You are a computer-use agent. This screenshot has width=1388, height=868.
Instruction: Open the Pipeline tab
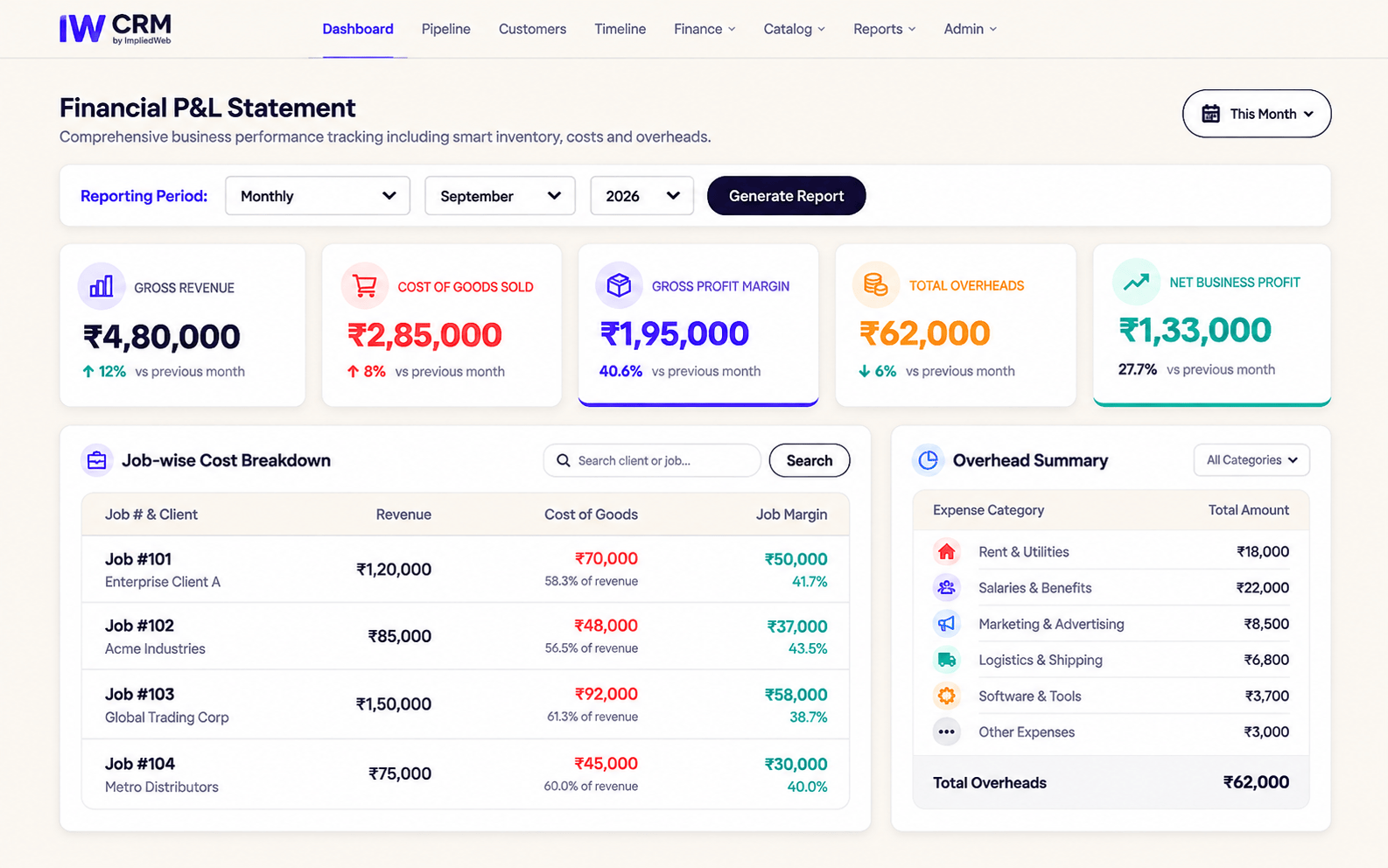point(445,29)
